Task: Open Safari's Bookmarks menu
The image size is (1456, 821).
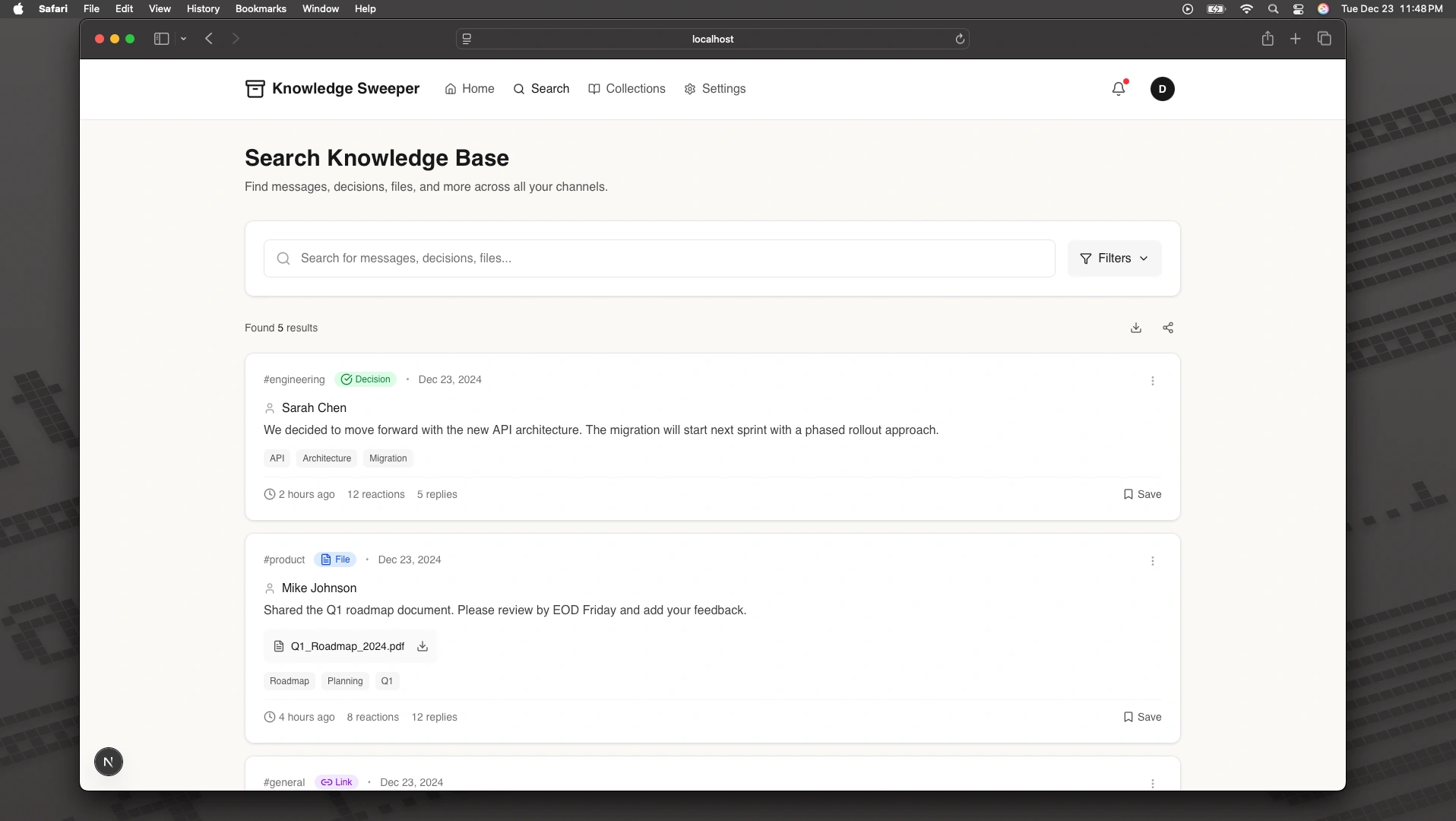Action: (x=261, y=8)
